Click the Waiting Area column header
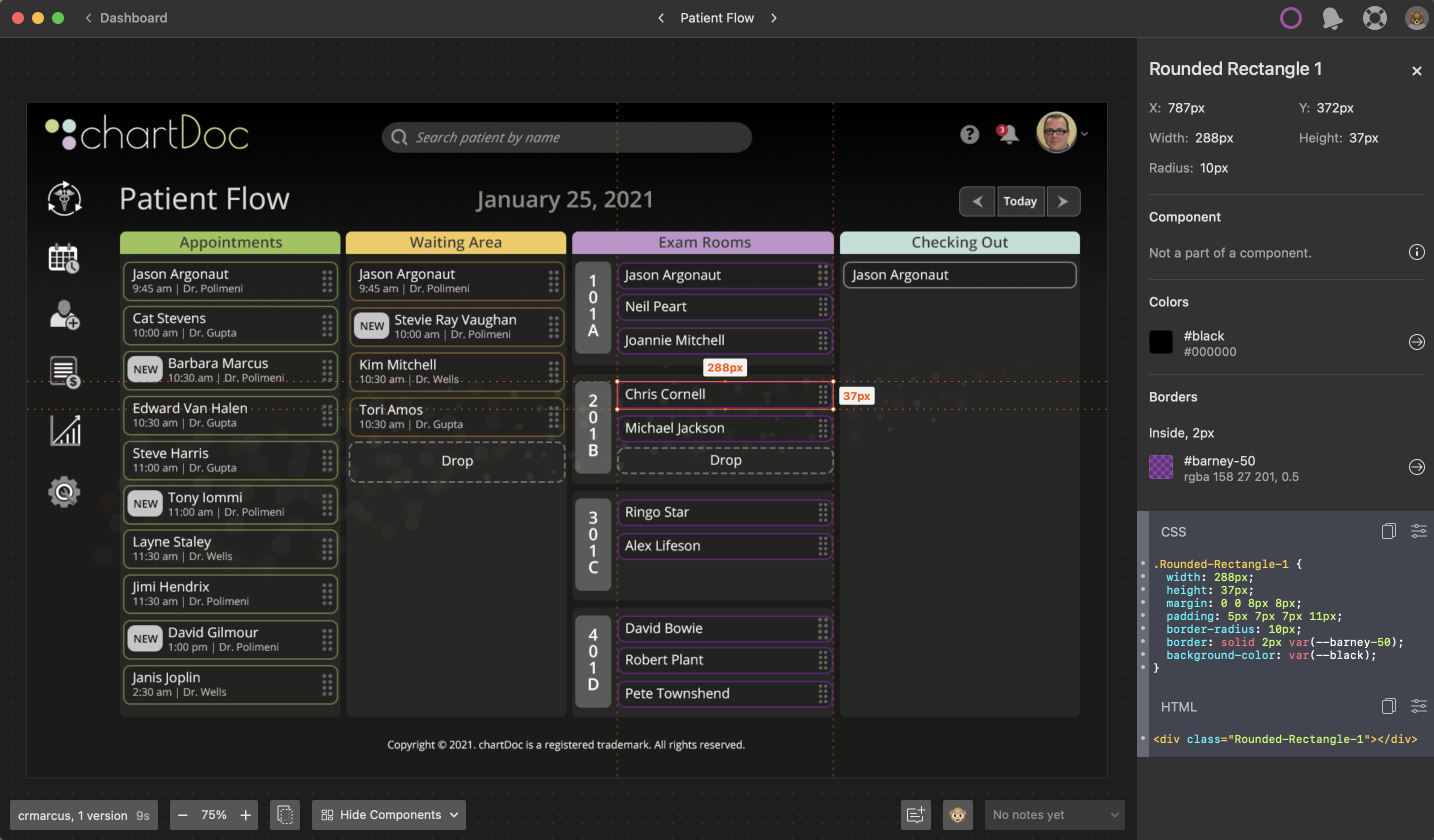This screenshot has width=1434, height=840. pyautogui.click(x=456, y=242)
